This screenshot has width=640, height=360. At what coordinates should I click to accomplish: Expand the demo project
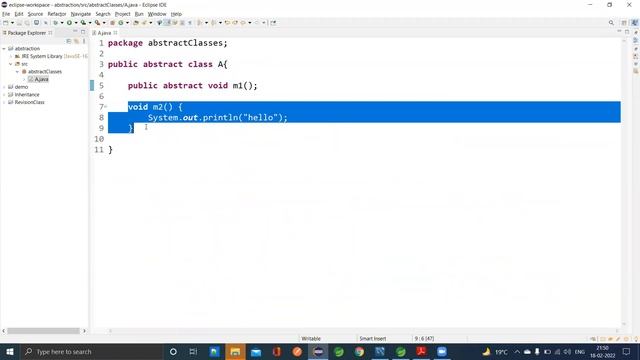4,87
